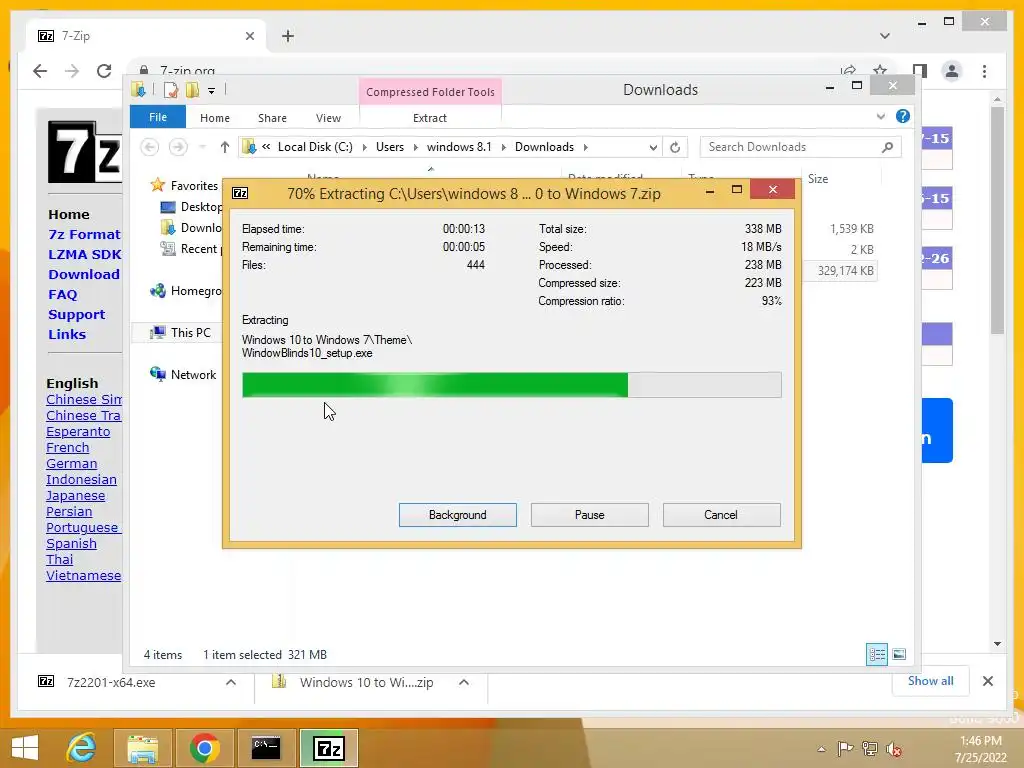
Task: Switch to Share ribbon tab
Action: click(272, 118)
